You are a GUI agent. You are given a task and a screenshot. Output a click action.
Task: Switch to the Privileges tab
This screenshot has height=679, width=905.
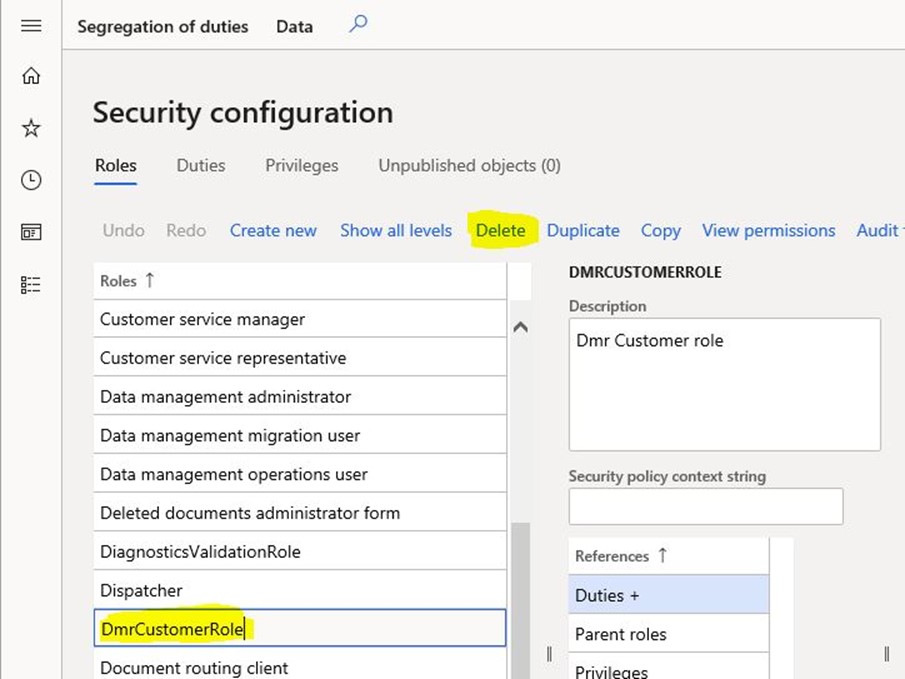pos(302,166)
